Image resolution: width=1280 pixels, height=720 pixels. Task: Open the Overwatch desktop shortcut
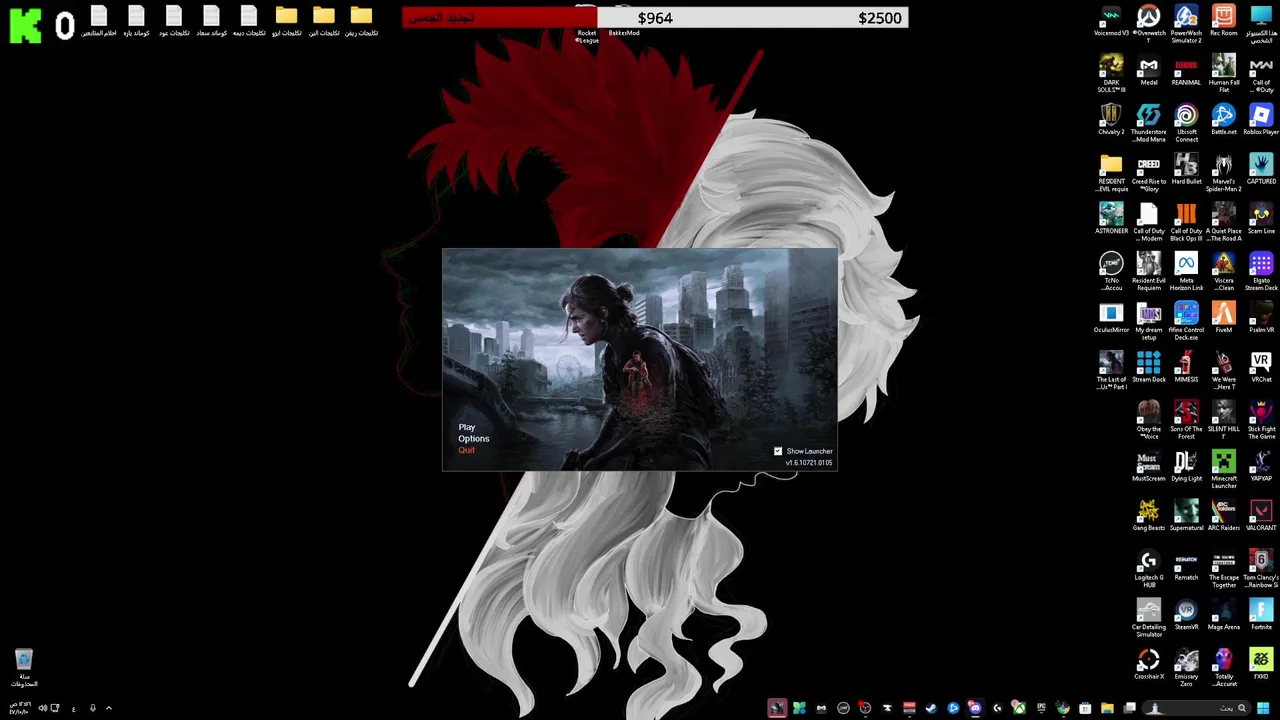point(1149,22)
